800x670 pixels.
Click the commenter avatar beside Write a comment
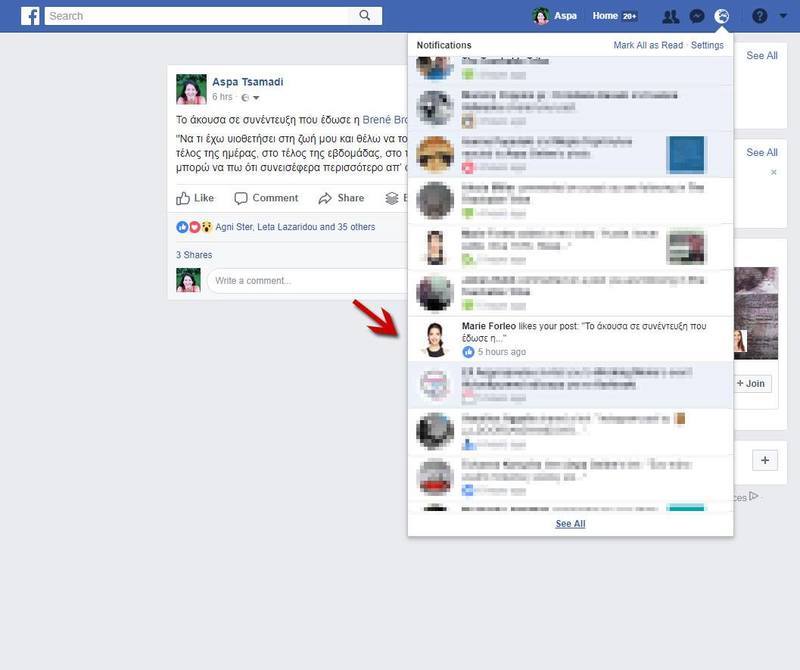[188, 280]
